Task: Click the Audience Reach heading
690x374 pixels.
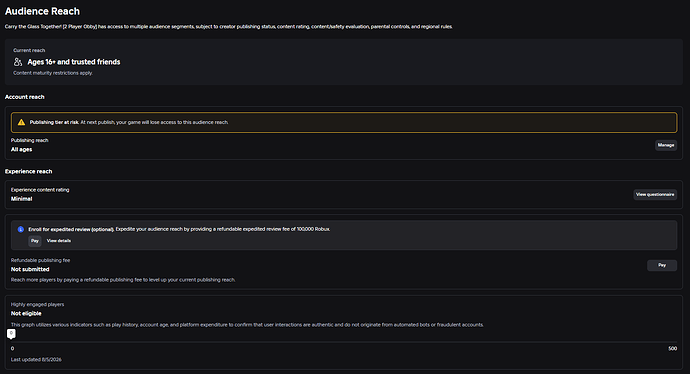Action: pos(42,11)
